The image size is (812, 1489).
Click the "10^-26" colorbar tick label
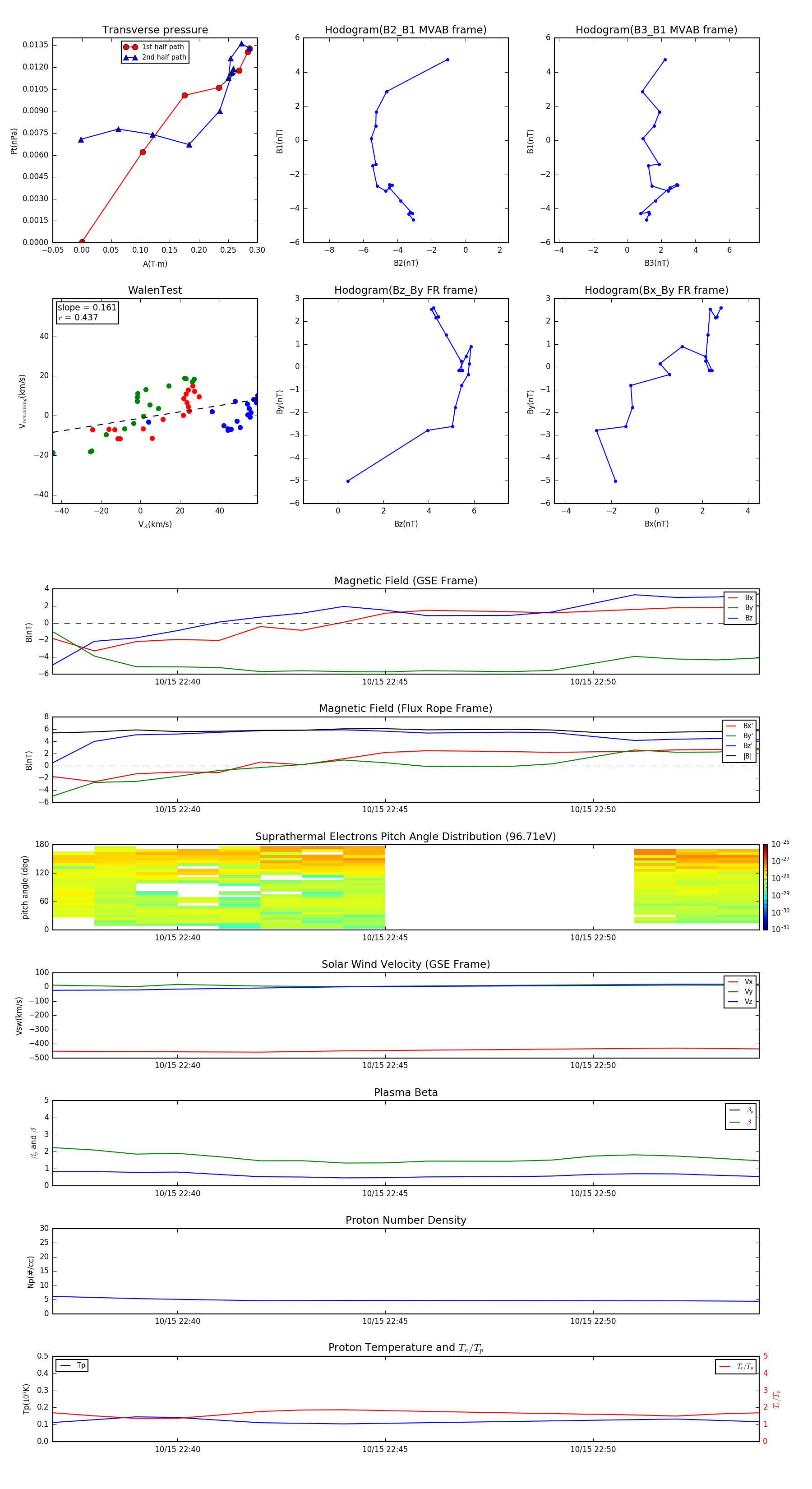click(x=780, y=844)
